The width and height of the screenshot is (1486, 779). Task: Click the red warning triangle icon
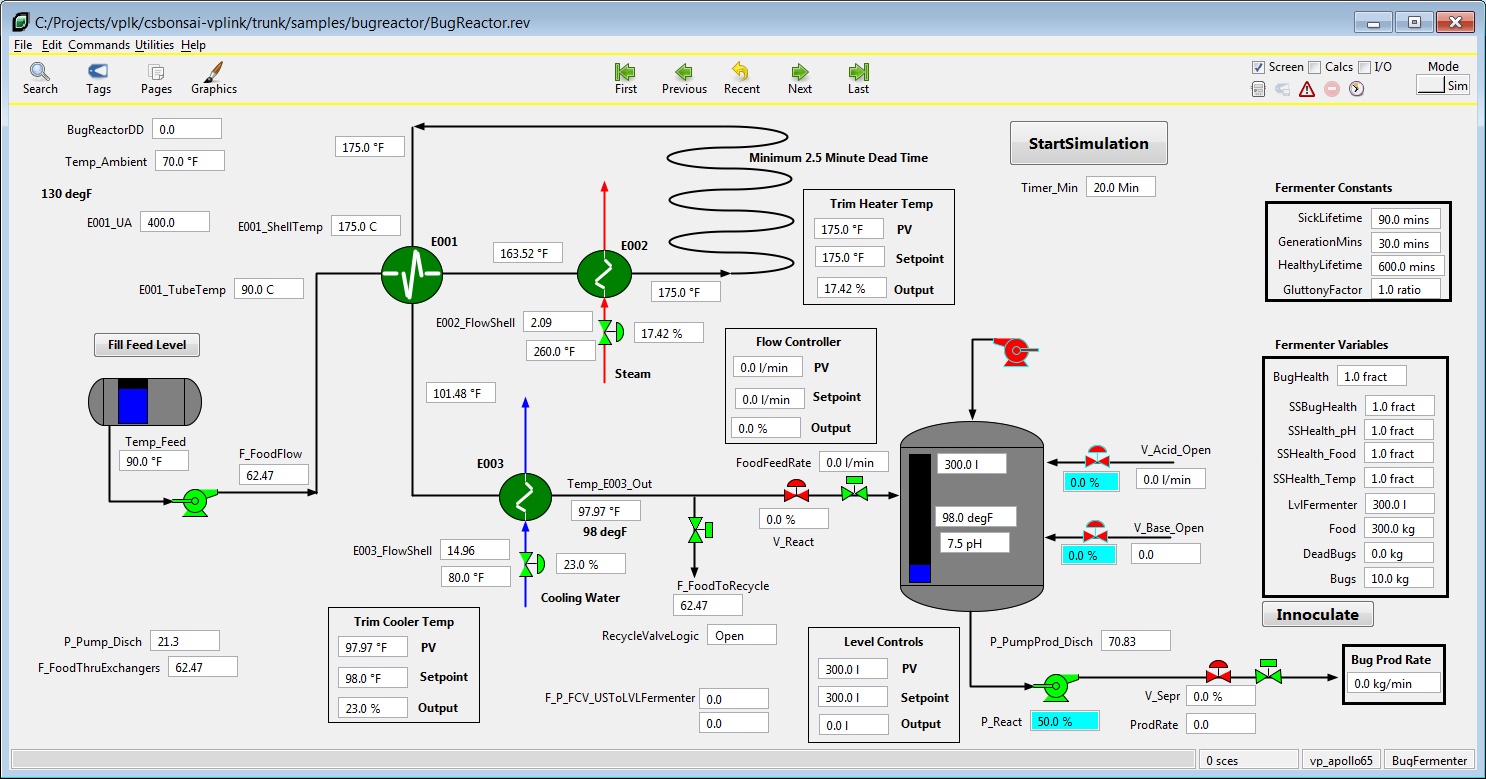click(1307, 89)
